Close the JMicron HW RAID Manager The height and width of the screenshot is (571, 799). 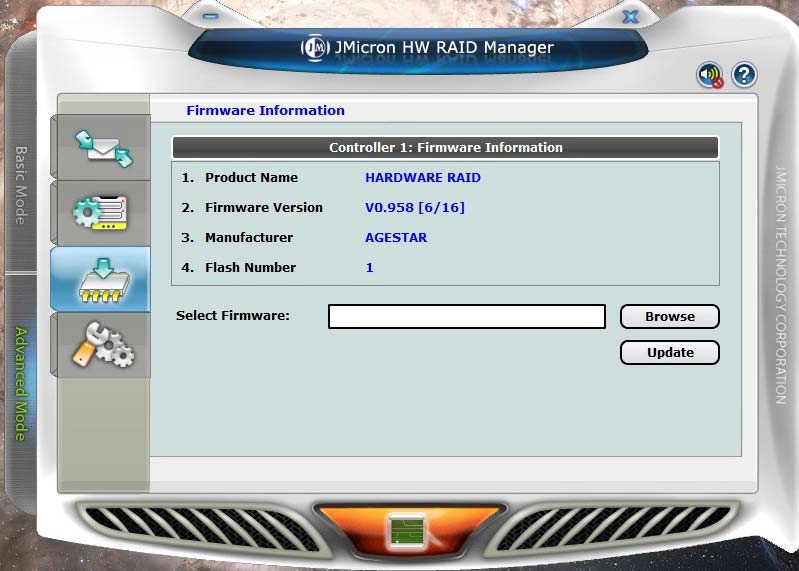coord(630,16)
